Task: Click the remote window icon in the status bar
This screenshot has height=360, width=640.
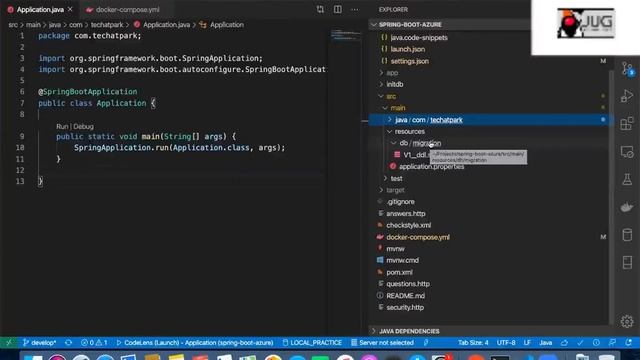Action: 9,342
